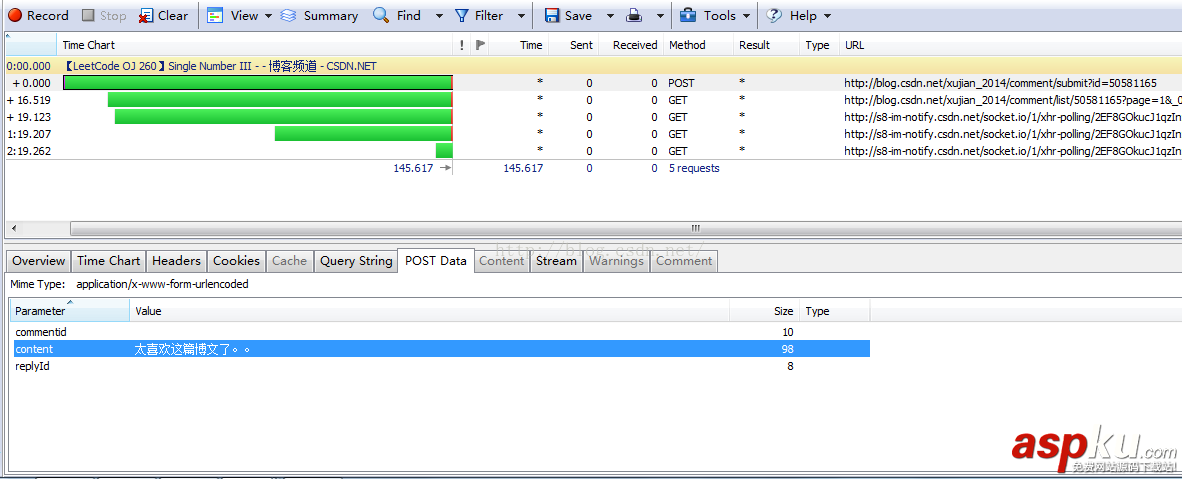This screenshot has width=1182, height=479.
Task: Switch to the Query String tab
Action: pyautogui.click(x=355, y=261)
